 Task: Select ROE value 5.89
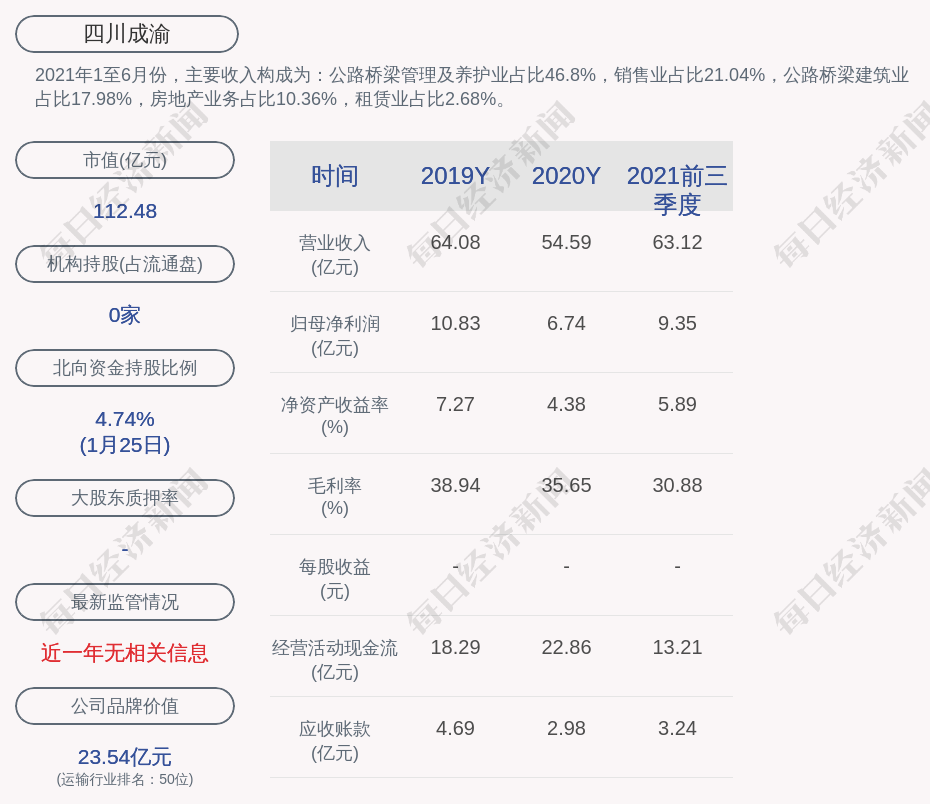[x=677, y=404]
